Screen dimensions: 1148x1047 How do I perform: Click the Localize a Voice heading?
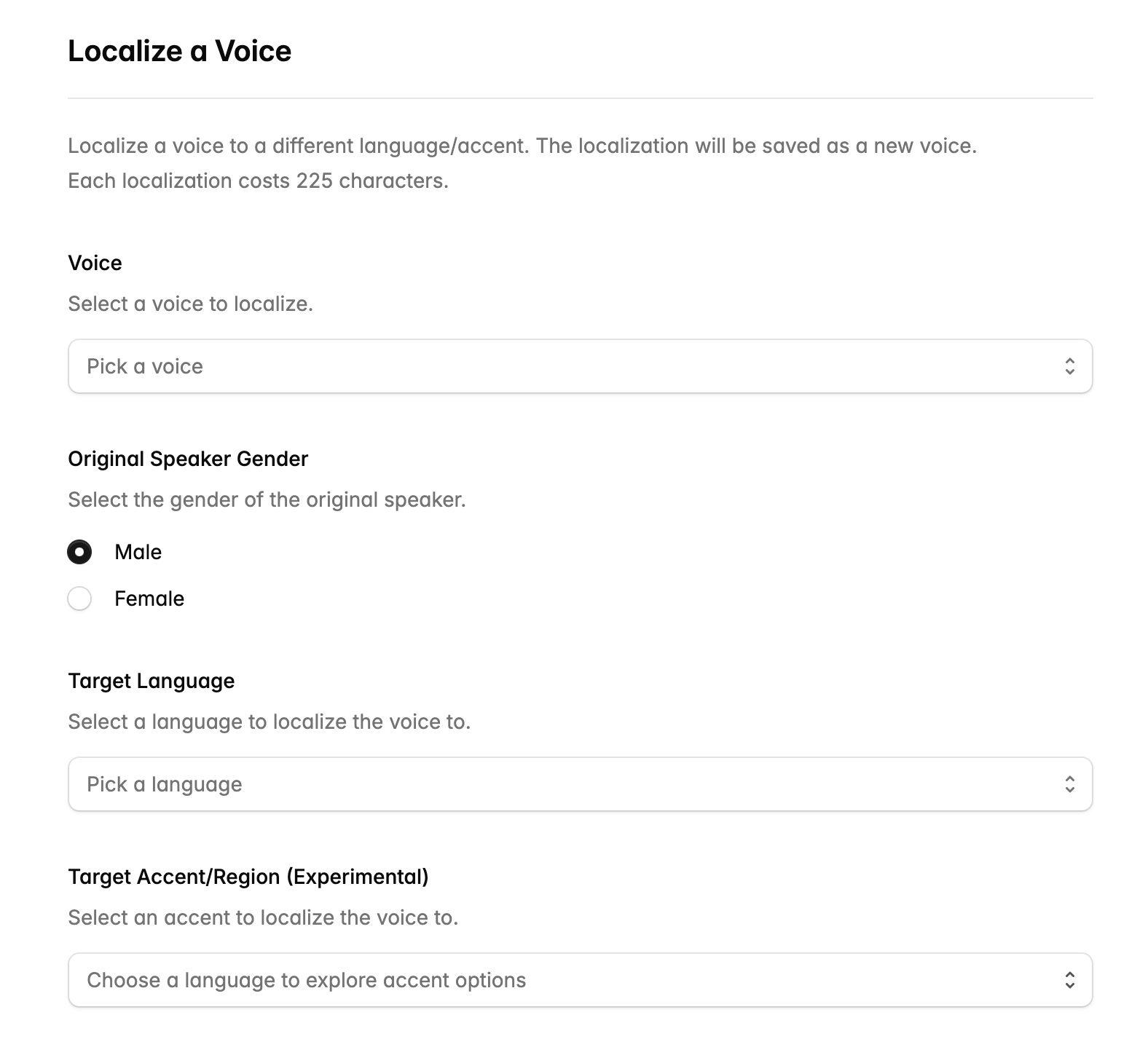click(179, 51)
